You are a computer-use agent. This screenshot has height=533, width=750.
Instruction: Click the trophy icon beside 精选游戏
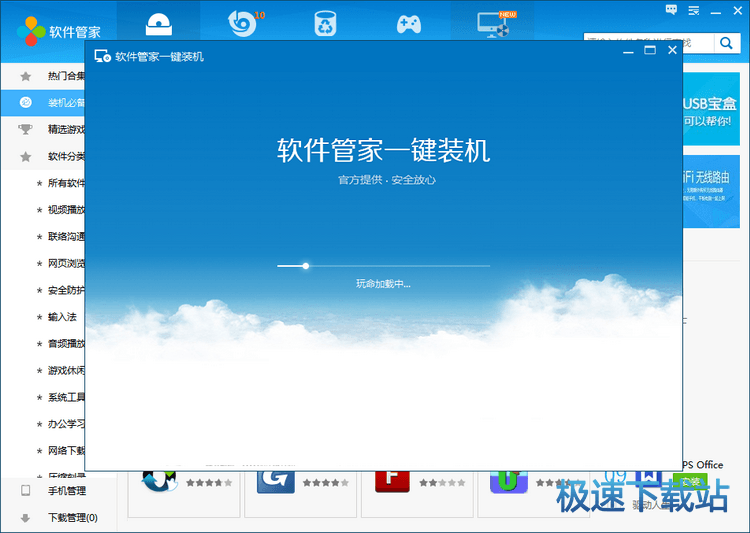coord(25,129)
